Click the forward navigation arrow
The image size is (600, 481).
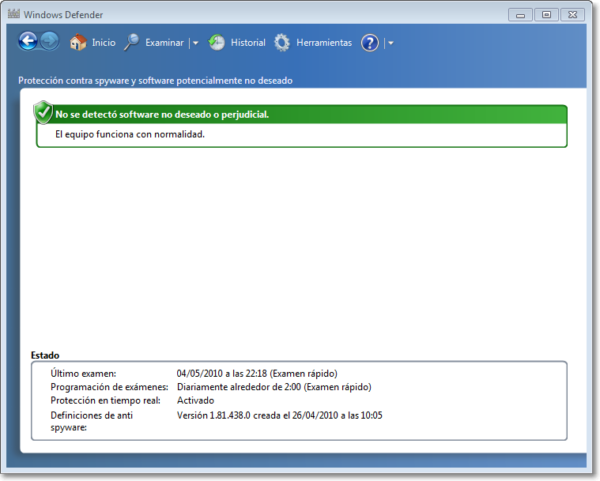49,41
